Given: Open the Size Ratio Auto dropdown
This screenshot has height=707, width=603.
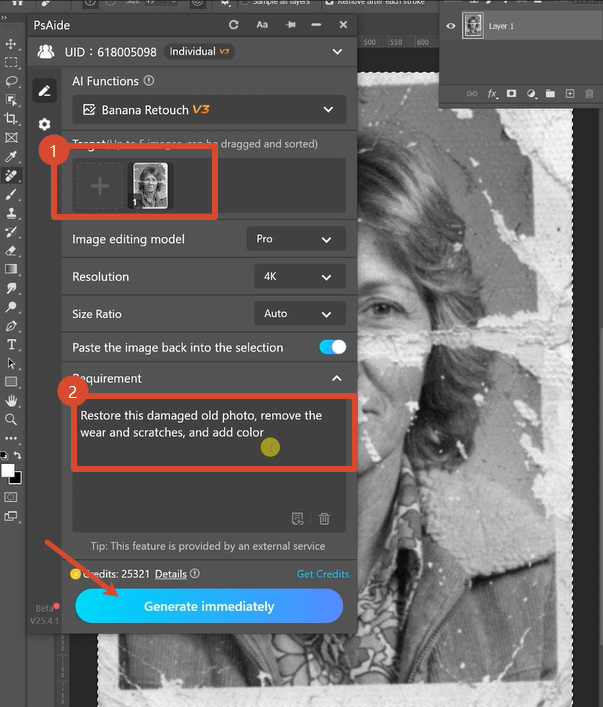Looking at the screenshot, I should pos(300,313).
